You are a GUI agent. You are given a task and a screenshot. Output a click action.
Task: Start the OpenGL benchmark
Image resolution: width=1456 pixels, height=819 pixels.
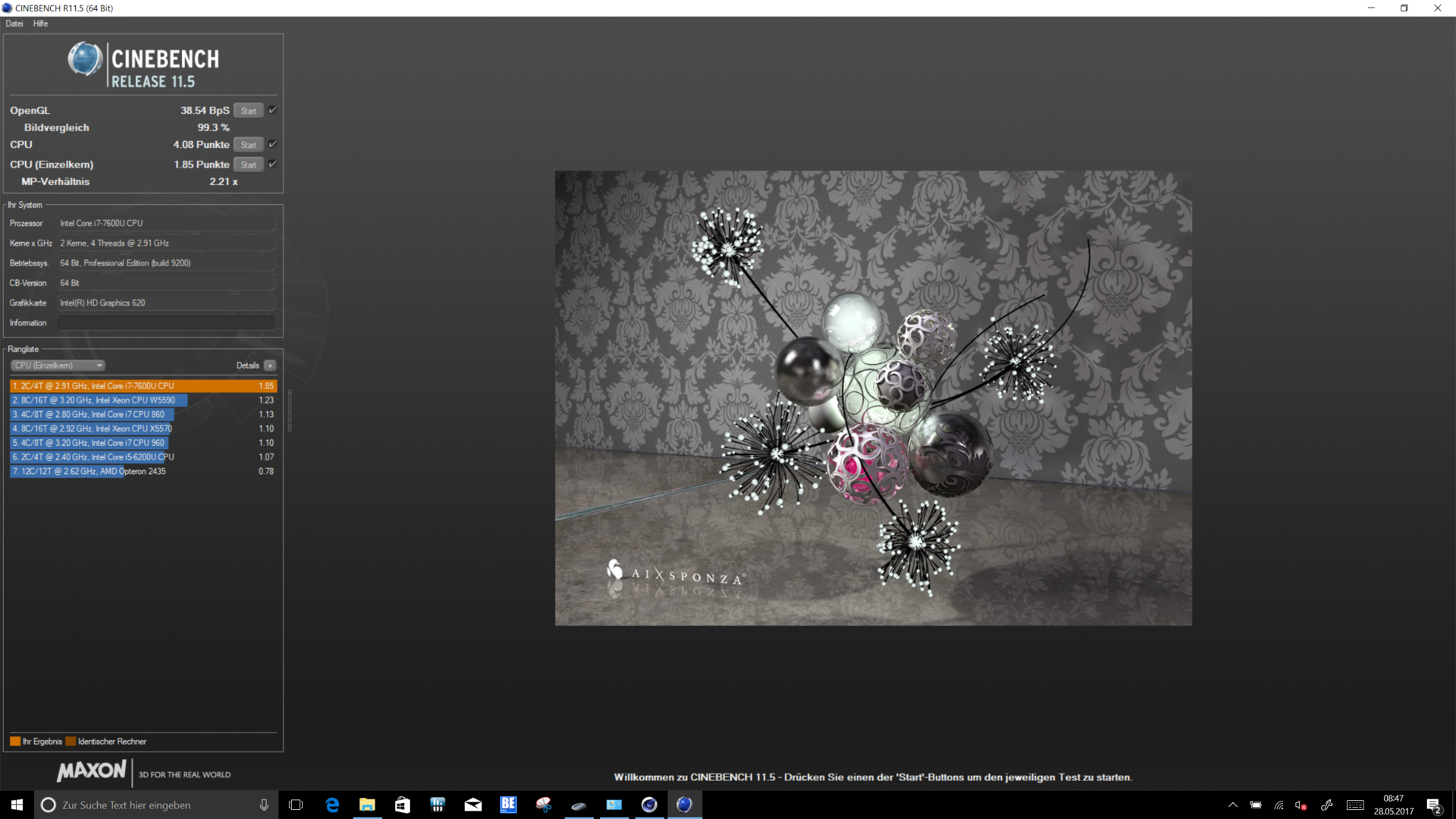[x=248, y=111]
